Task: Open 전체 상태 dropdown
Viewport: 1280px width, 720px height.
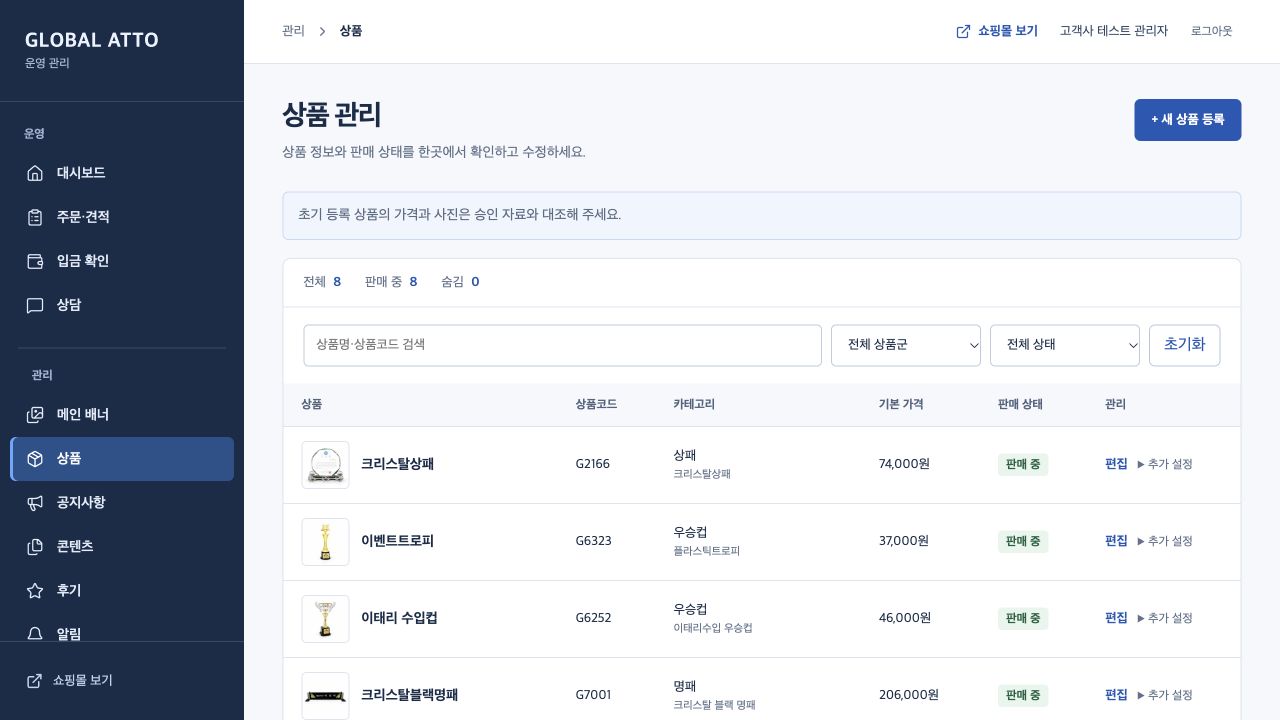Action: coord(1065,345)
